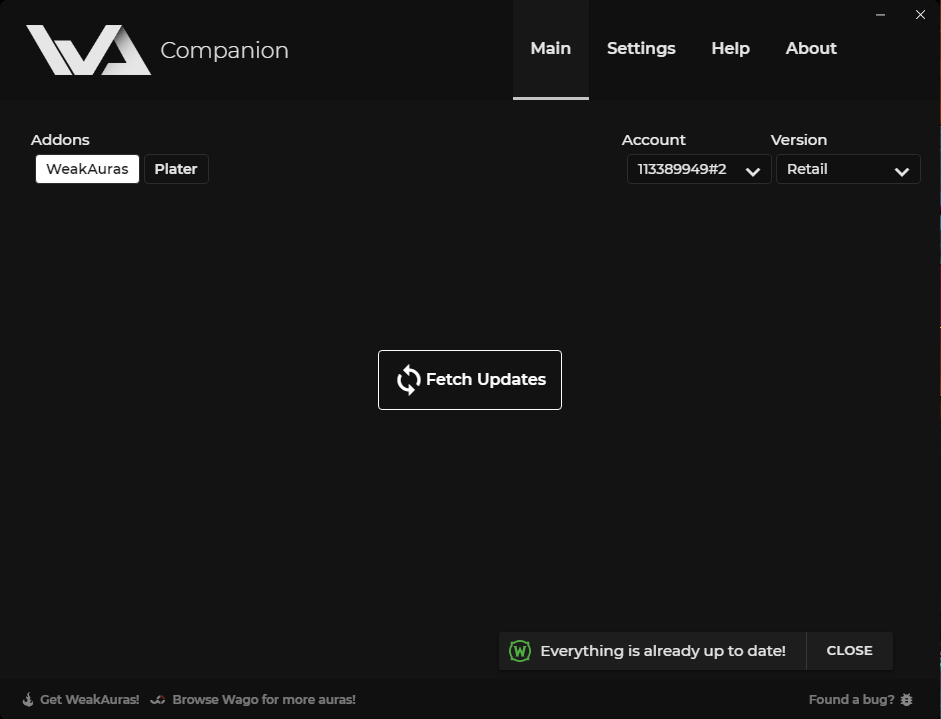Select the WeakAuras addon toggle
This screenshot has width=941, height=719.
[87, 168]
